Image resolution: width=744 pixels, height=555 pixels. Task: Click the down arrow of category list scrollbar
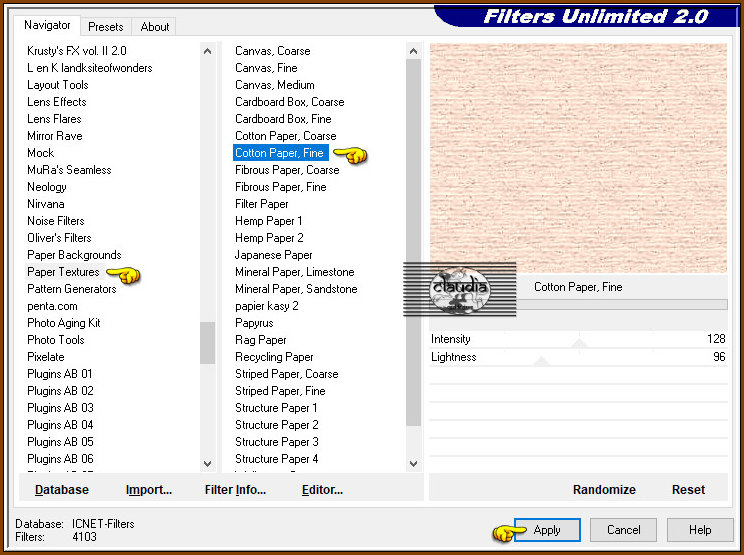[207, 463]
